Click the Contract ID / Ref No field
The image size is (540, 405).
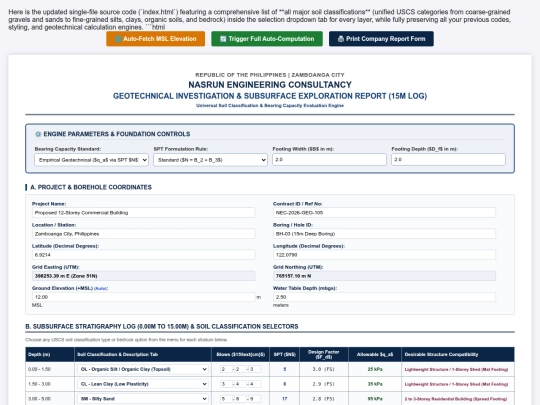pos(384,212)
